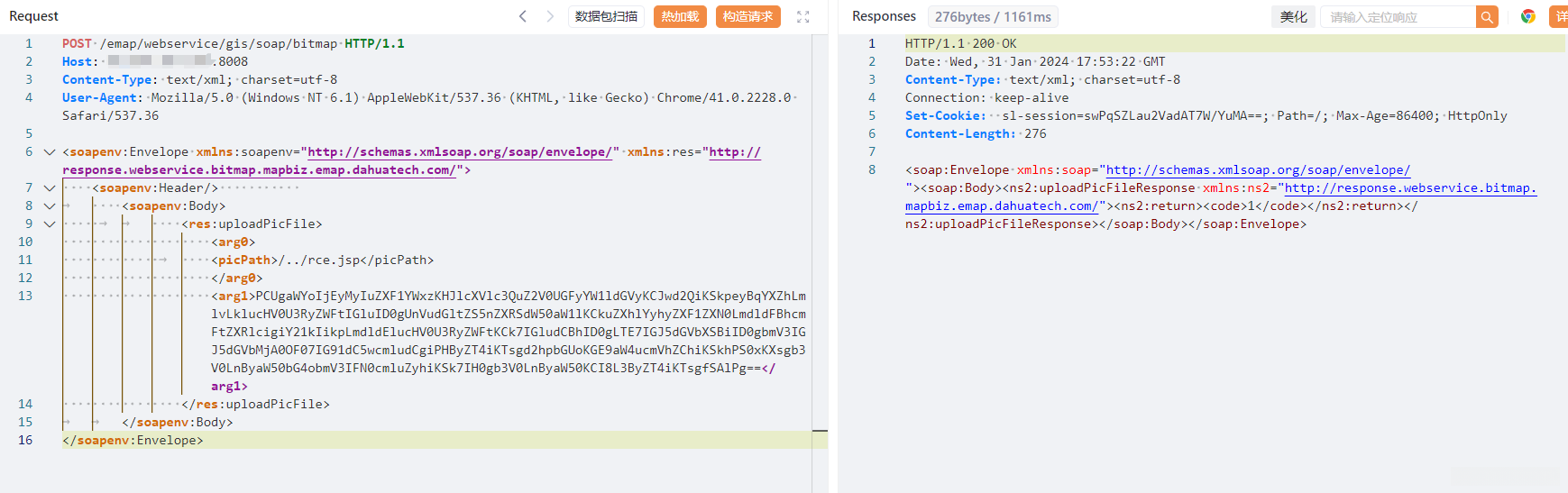1568x493 pixels.
Task: Expand the Request panel to fullscreen
Action: tap(803, 16)
